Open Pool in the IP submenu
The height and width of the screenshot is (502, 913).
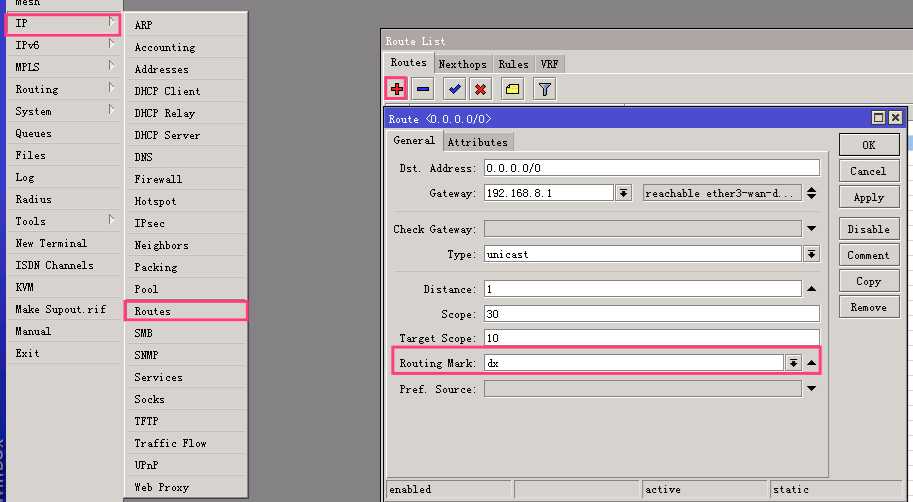186,289
